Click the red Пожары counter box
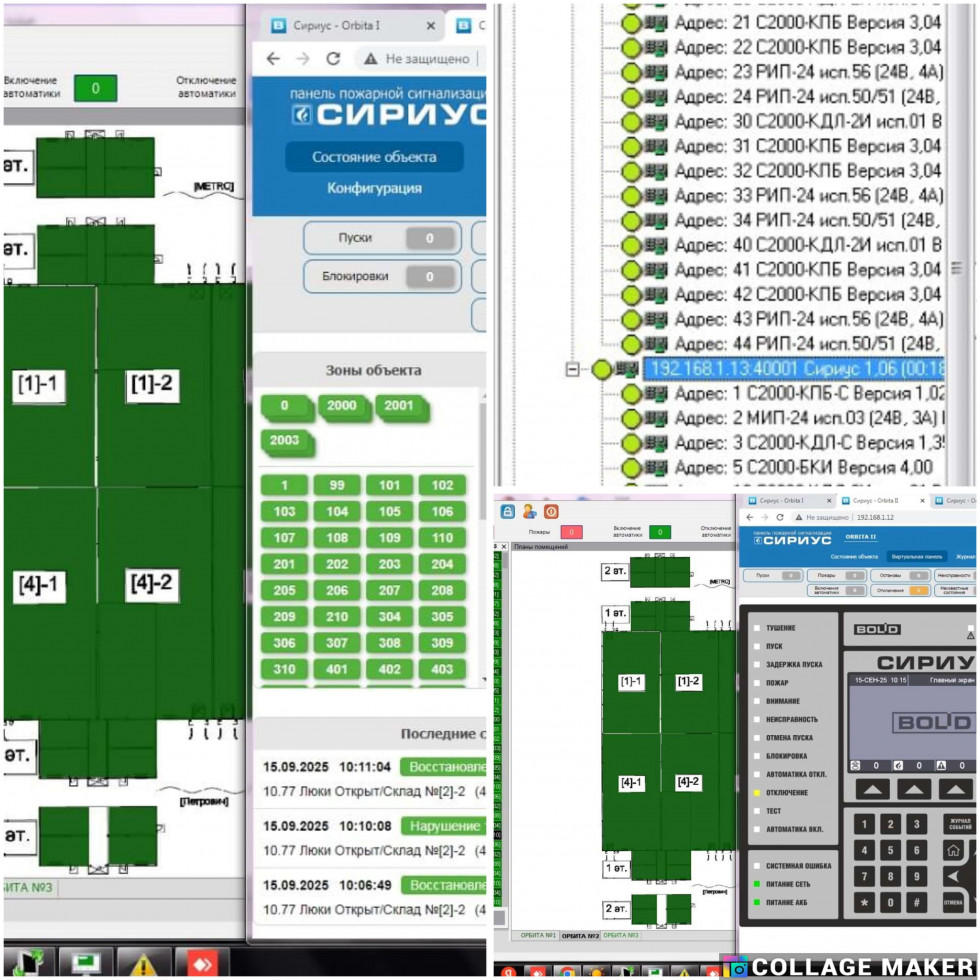Viewport: 980px width, 980px height. point(571,532)
